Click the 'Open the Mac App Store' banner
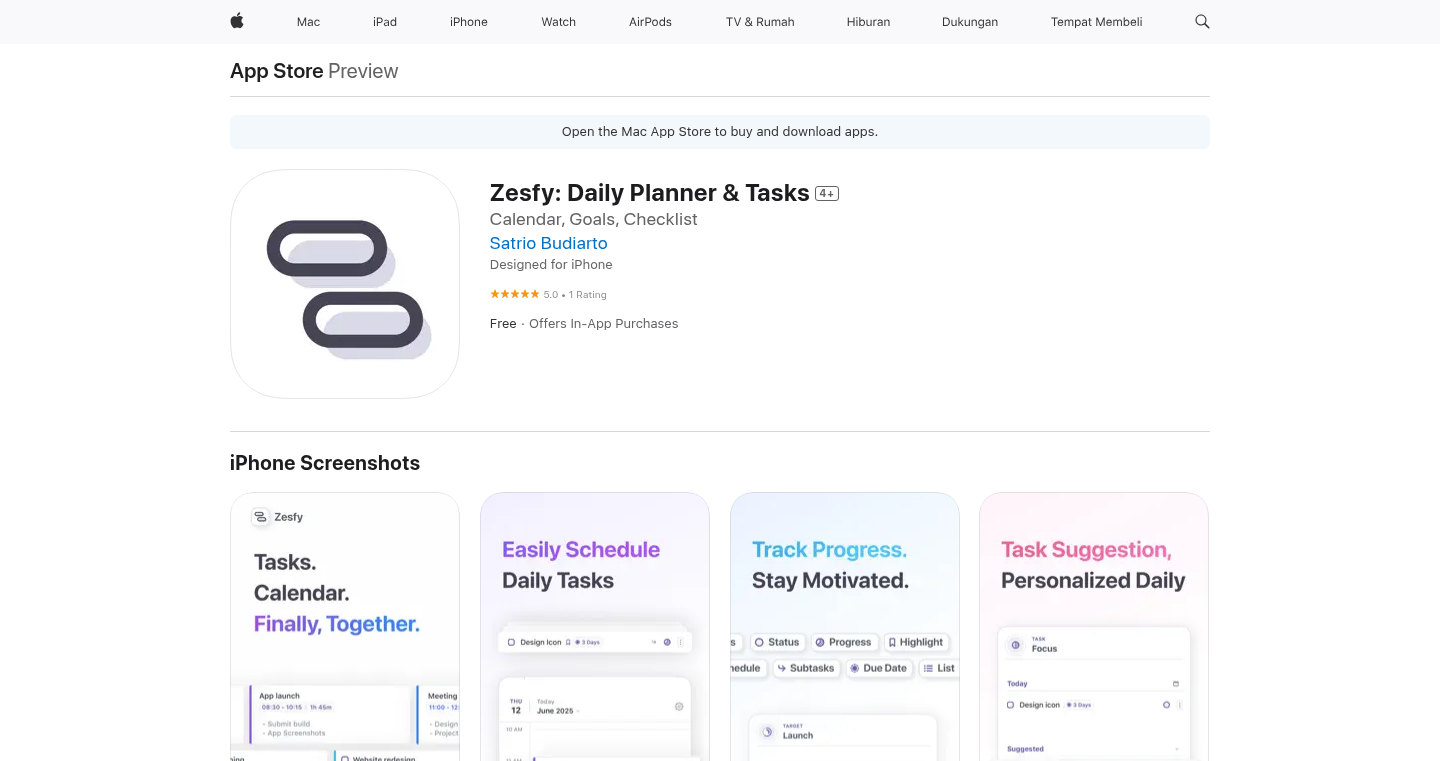The height and width of the screenshot is (761, 1440). pos(720,132)
